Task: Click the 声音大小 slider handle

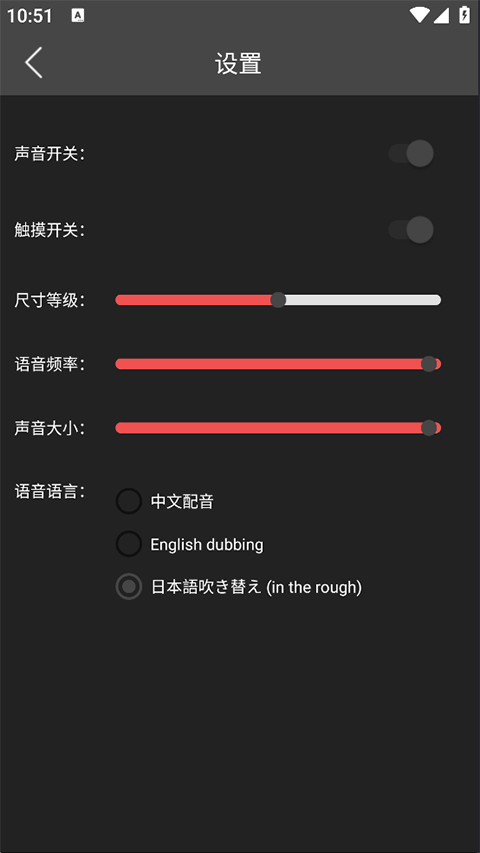Action: point(429,428)
